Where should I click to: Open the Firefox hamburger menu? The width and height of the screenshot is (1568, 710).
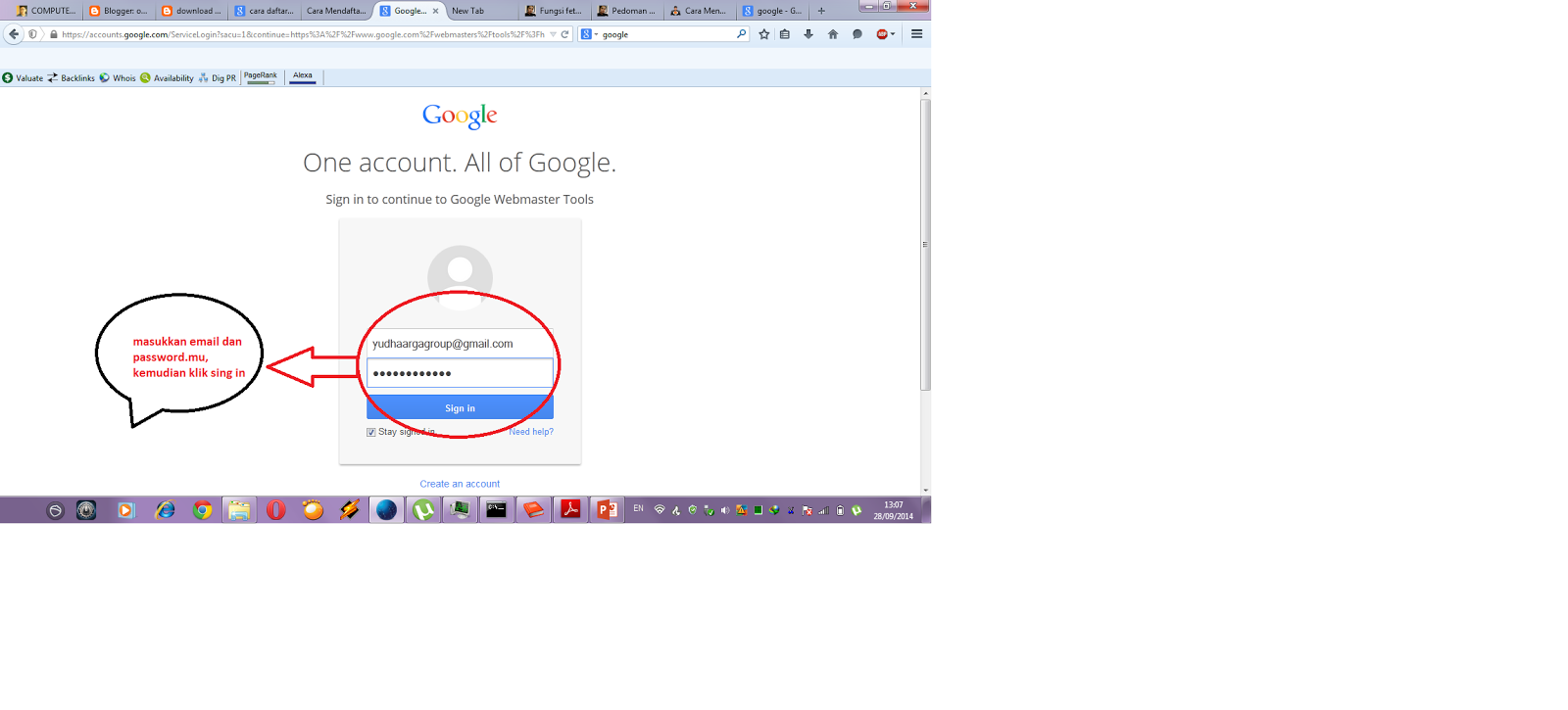(917, 34)
